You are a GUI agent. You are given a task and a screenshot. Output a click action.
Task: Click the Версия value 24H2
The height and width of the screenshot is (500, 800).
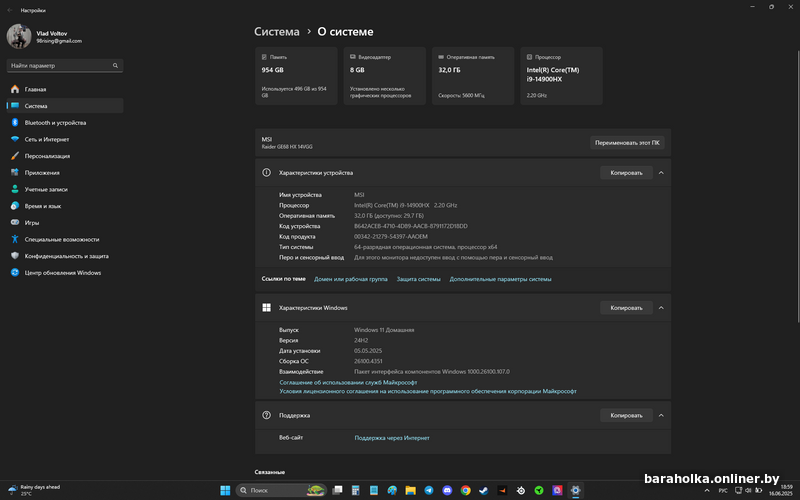click(x=361, y=340)
